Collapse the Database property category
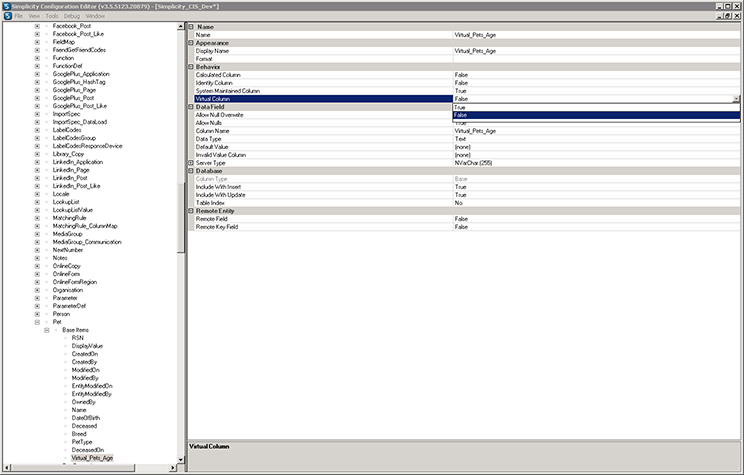This screenshot has height=475, width=744. tap(191, 171)
